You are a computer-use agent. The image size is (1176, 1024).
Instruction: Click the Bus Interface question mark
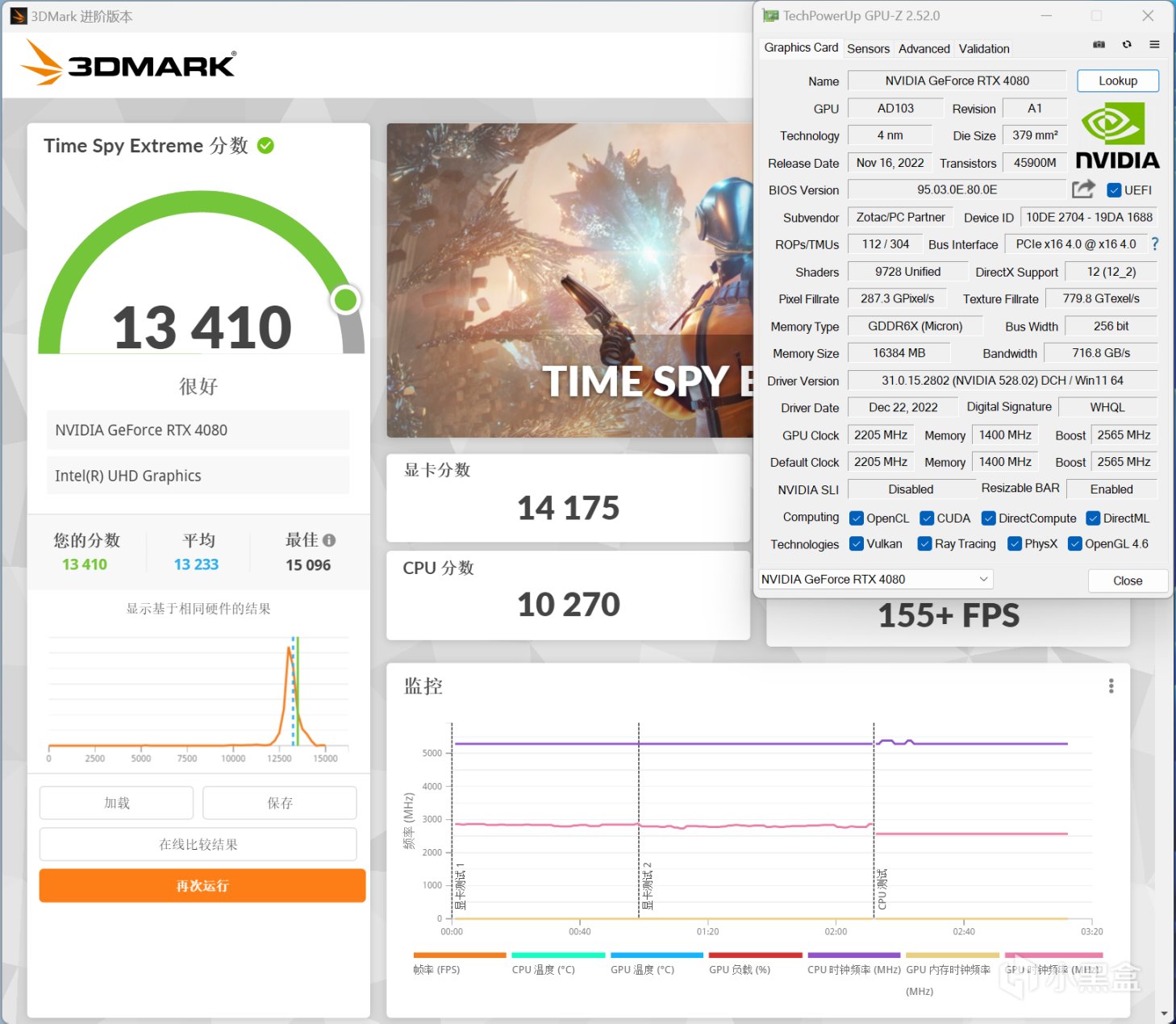(1155, 244)
